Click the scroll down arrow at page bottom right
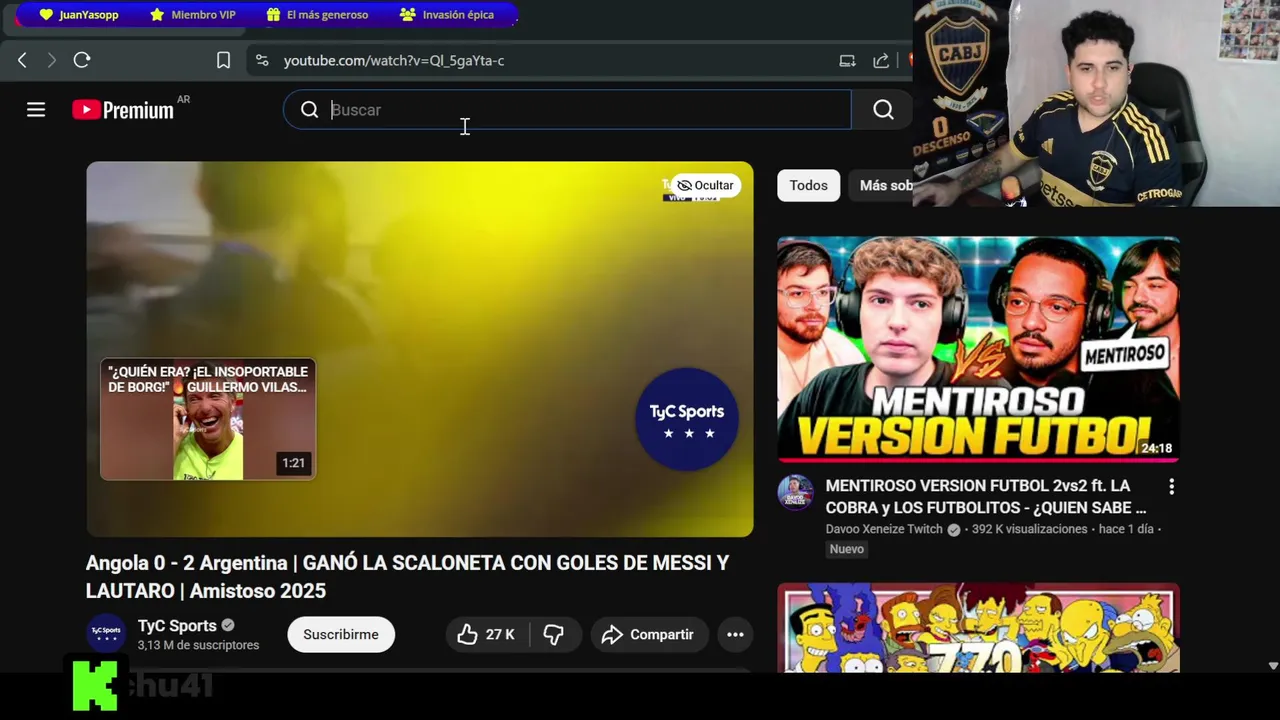The image size is (1280, 720). point(1273,666)
